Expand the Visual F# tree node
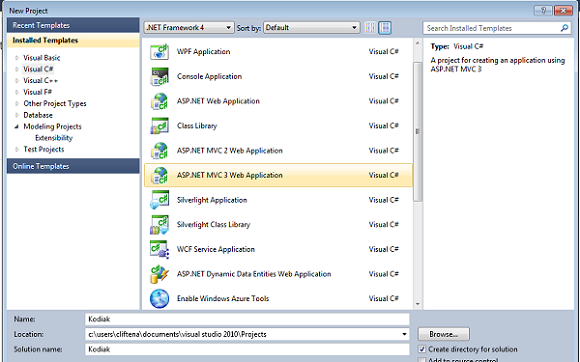Viewport: 580px width, 362px height. 17,92
